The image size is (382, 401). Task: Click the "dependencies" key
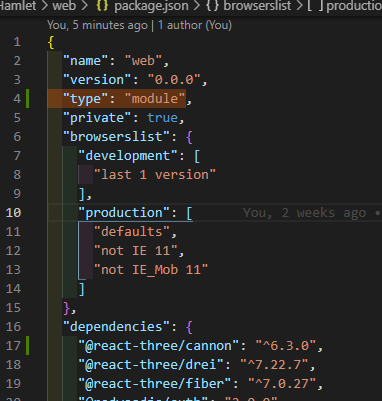coord(116,327)
